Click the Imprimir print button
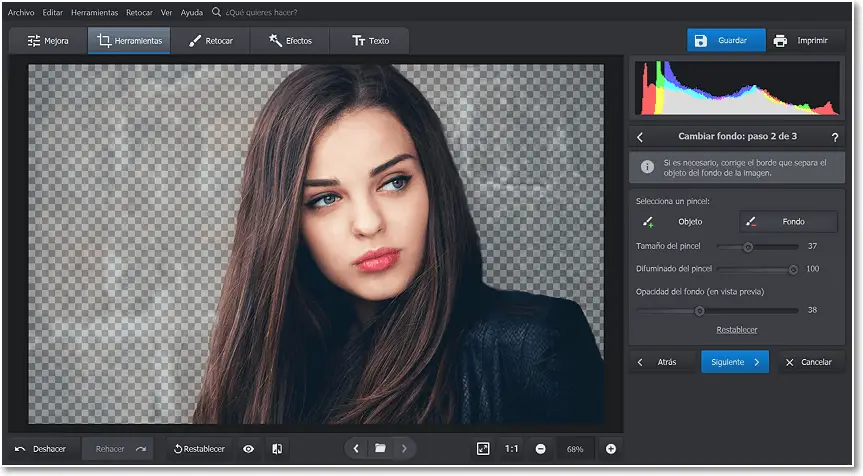 pos(806,40)
